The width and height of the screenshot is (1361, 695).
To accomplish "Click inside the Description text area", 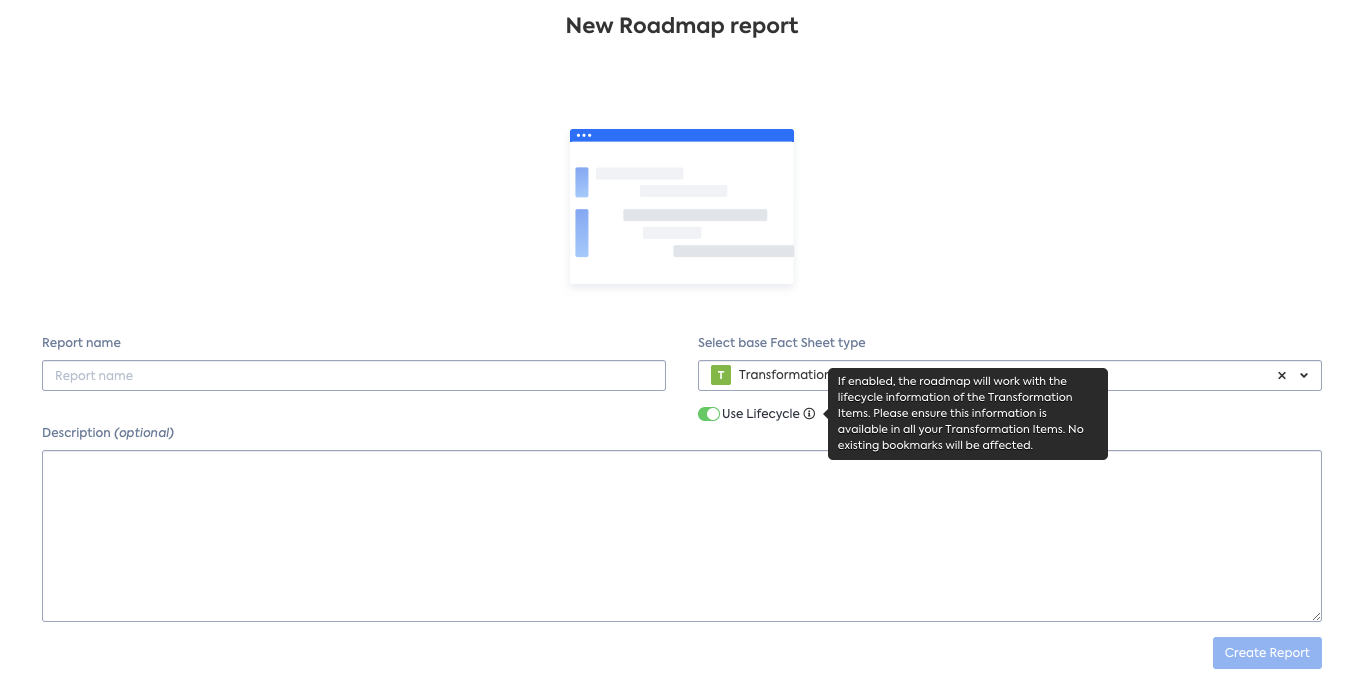I will [682, 536].
